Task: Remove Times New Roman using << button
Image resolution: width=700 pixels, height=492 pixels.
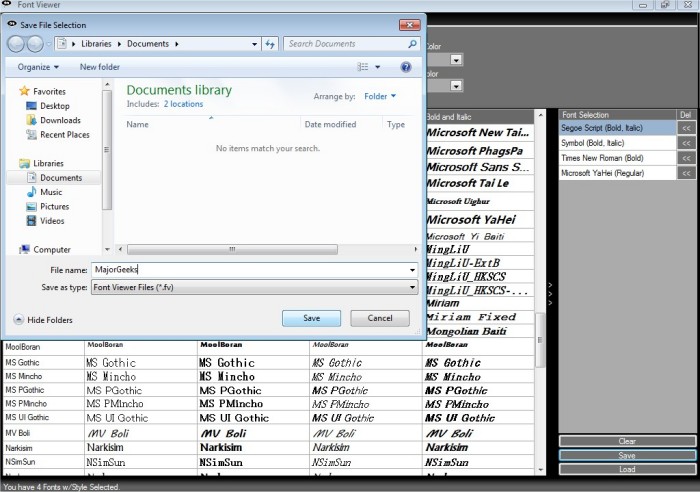Action: tap(686, 158)
